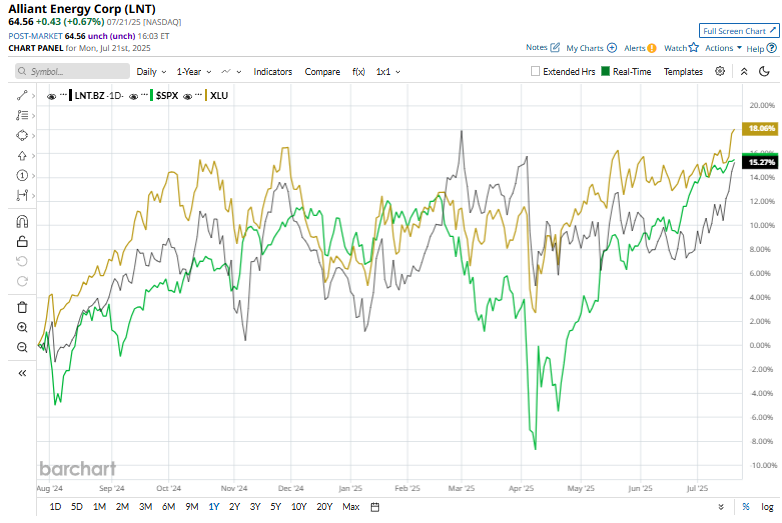Enable Extended Hrs checkbox
The width and height of the screenshot is (782, 523).
point(535,71)
